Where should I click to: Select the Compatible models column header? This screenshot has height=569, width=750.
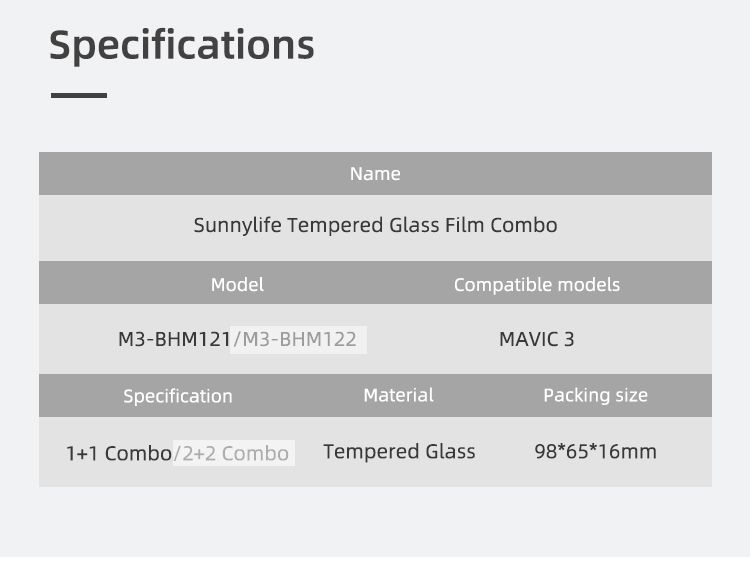click(x=536, y=284)
